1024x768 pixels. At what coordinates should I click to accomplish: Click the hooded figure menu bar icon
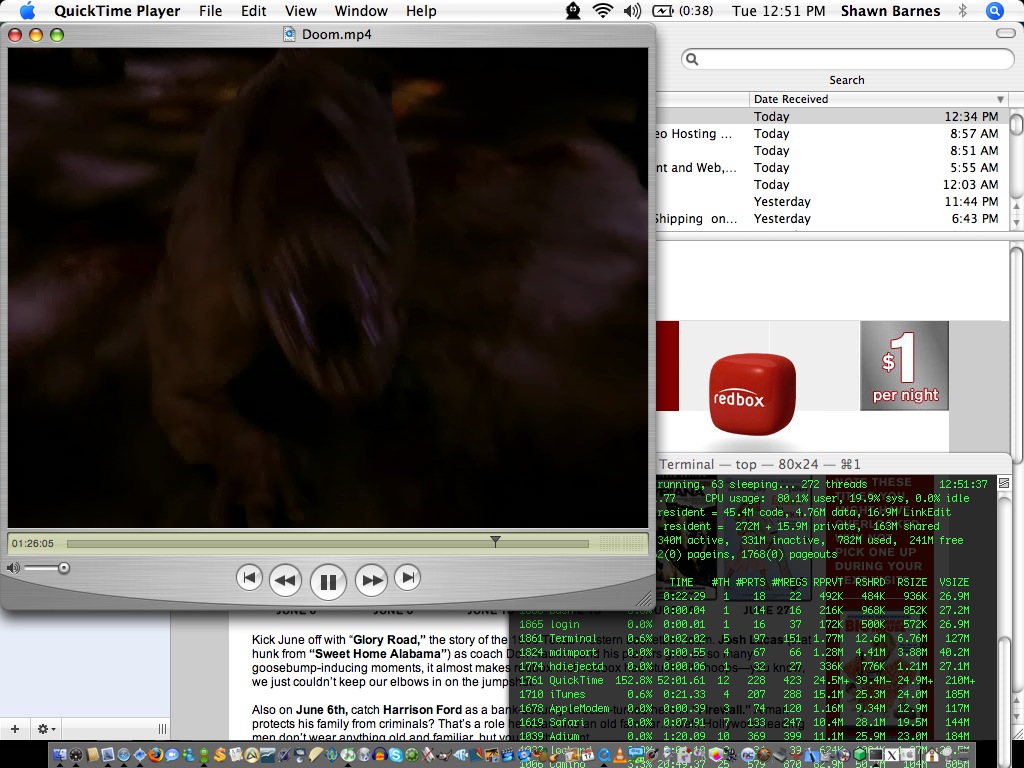[573, 10]
